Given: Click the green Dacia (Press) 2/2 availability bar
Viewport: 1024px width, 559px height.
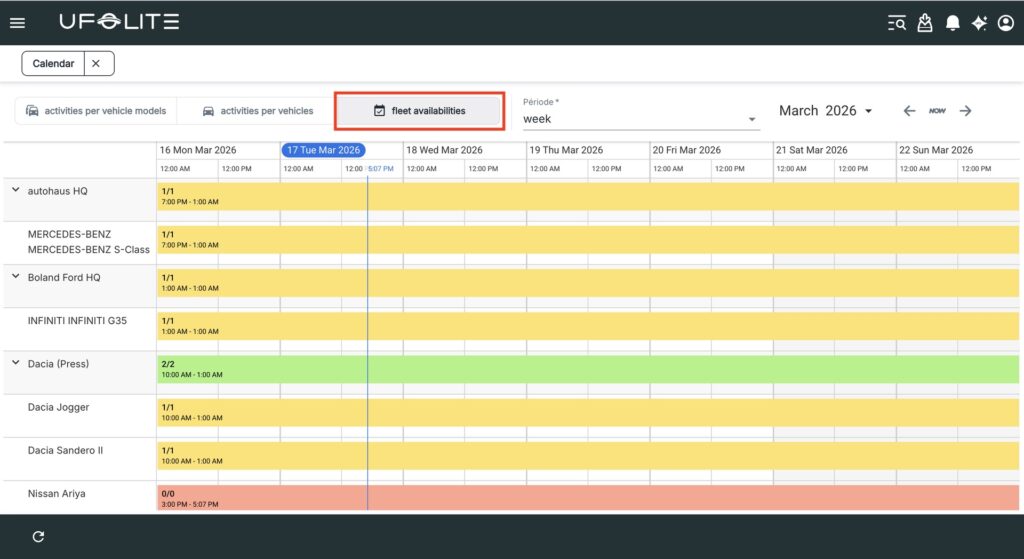Looking at the screenshot, I should click(x=587, y=369).
